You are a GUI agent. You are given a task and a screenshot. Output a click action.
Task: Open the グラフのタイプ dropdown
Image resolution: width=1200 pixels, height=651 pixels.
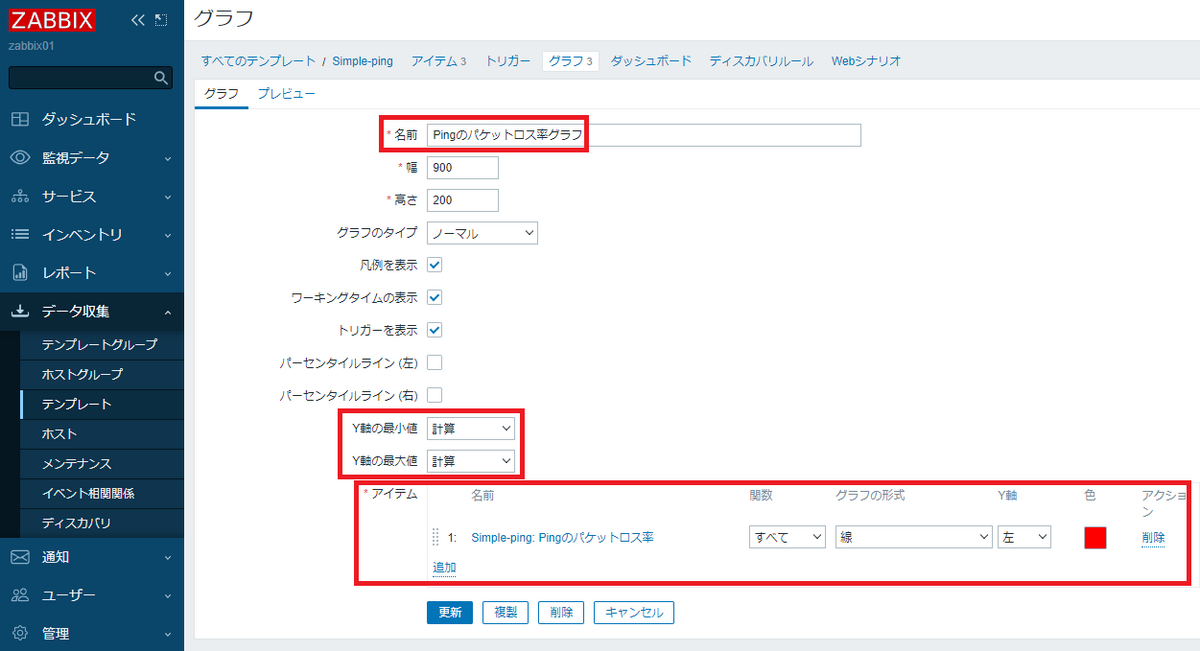(482, 232)
